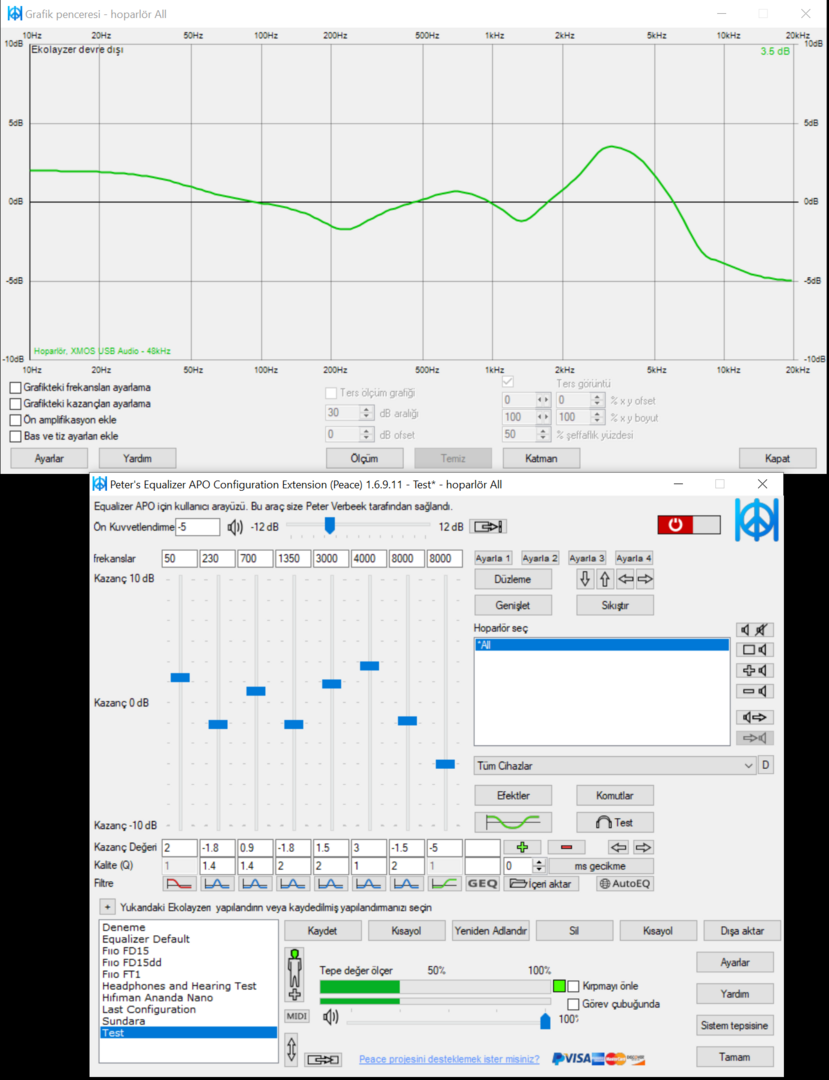Open the green curve graph window button
The height and width of the screenshot is (1080, 829).
[513, 822]
